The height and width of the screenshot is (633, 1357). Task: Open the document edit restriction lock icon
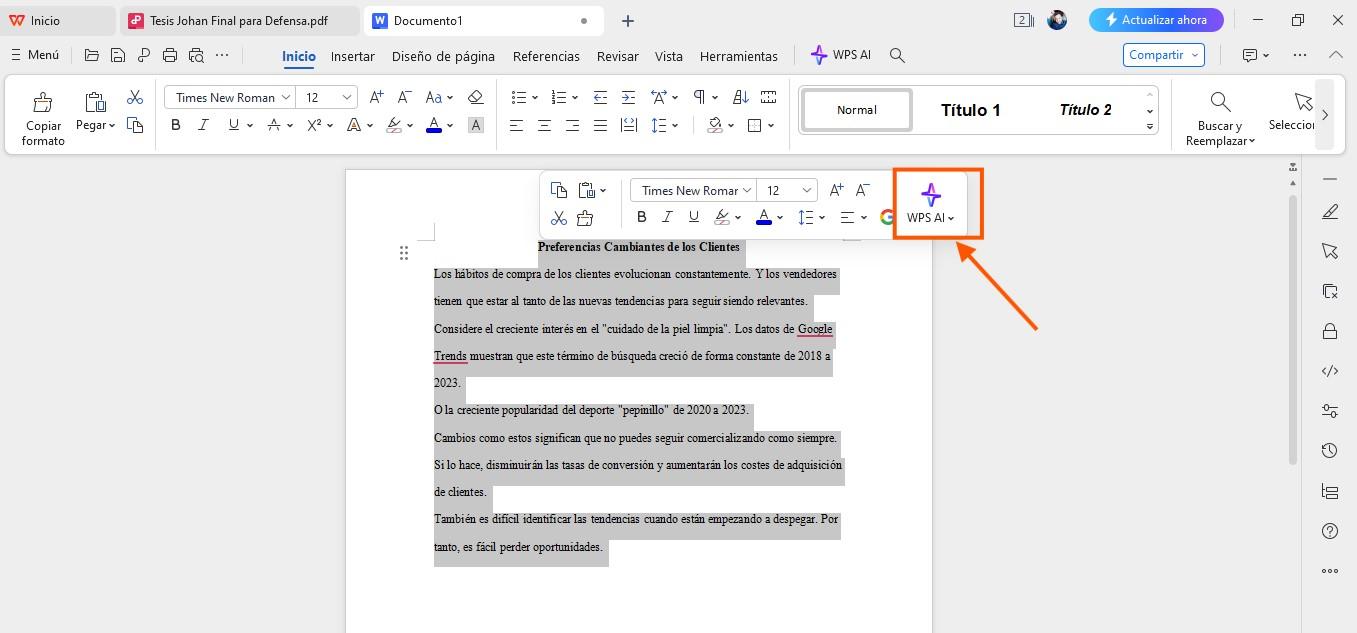pyautogui.click(x=1330, y=331)
